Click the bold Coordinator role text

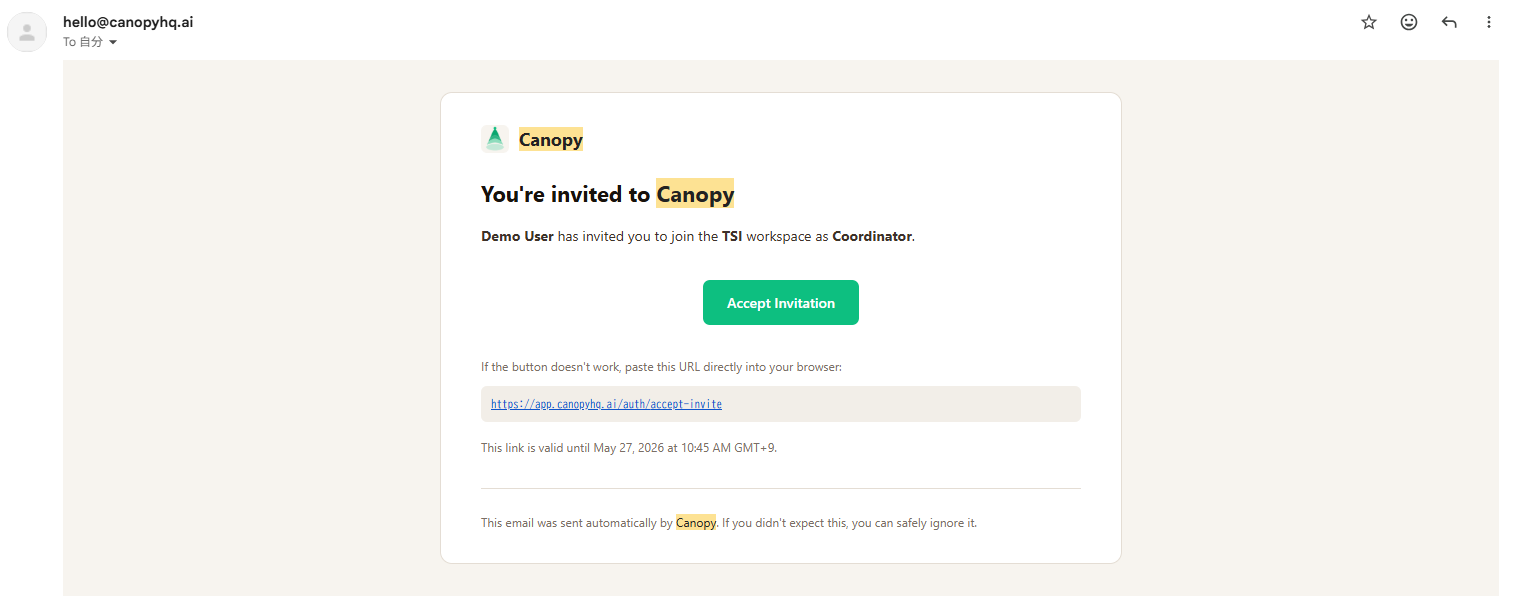pos(872,237)
